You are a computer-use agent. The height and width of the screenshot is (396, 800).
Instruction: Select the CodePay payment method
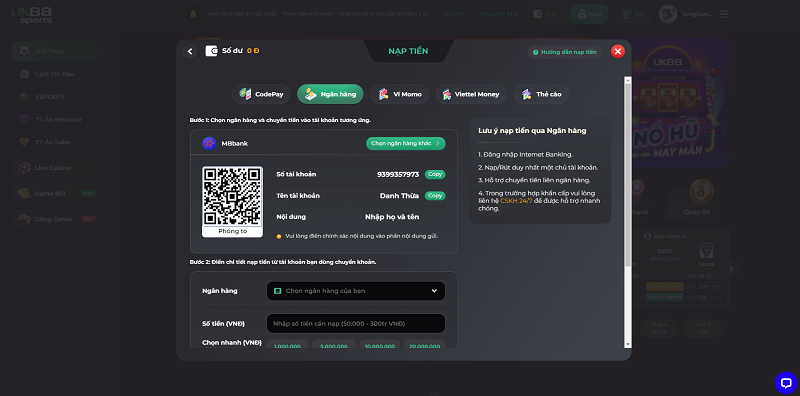click(261, 94)
